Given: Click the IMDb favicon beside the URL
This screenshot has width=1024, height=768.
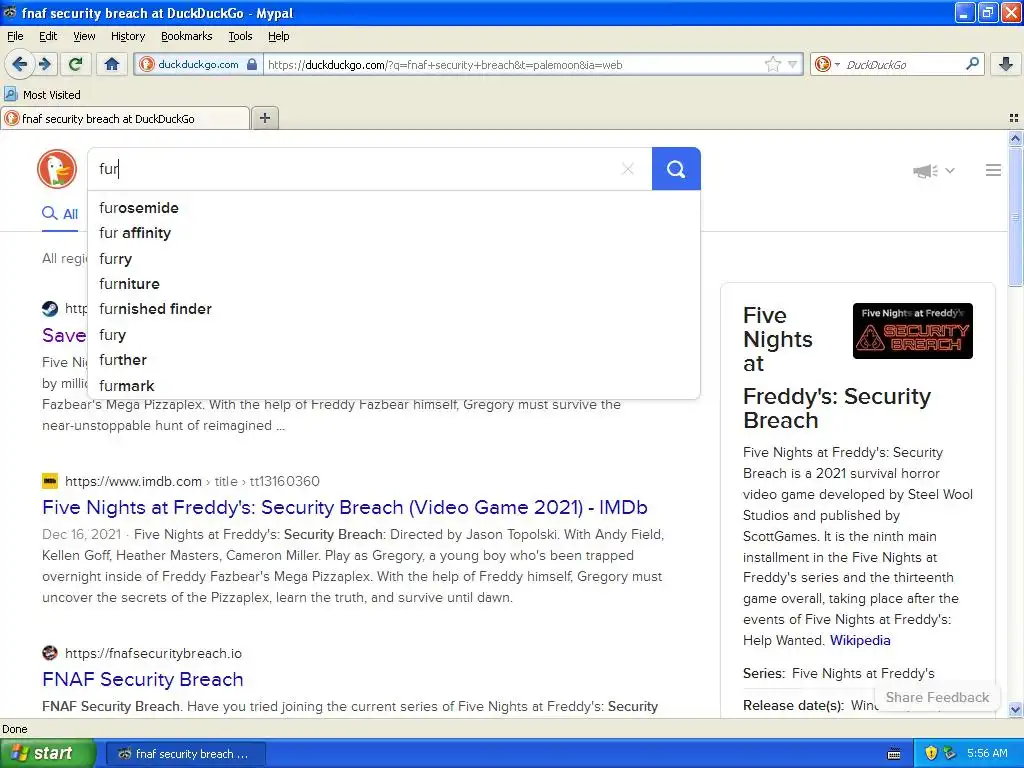Looking at the screenshot, I should [x=50, y=481].
